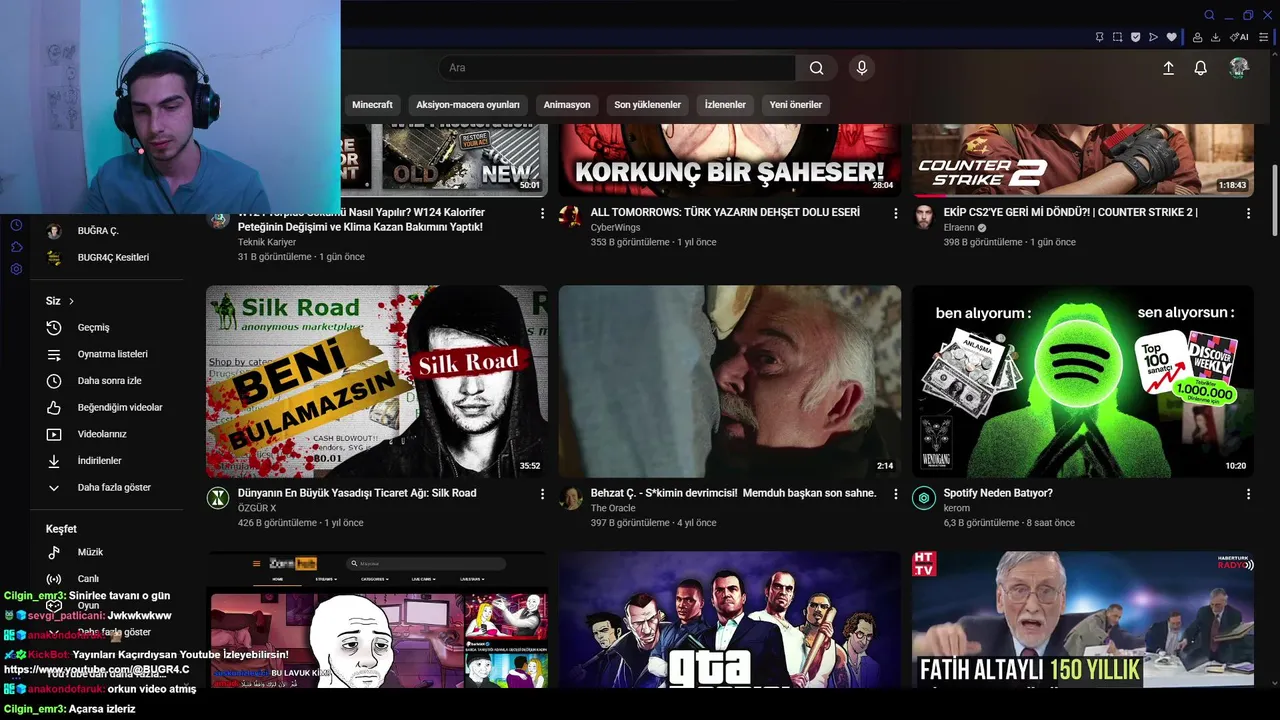The height and width of the screenshot is (720, 1280).
Task: Open the browser profile icon
Action: [x=1198, y=37]
